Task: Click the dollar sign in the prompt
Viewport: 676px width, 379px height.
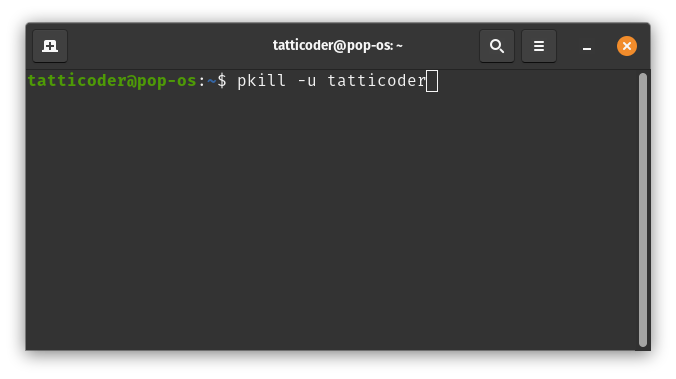Action: (x=222, y=81)
